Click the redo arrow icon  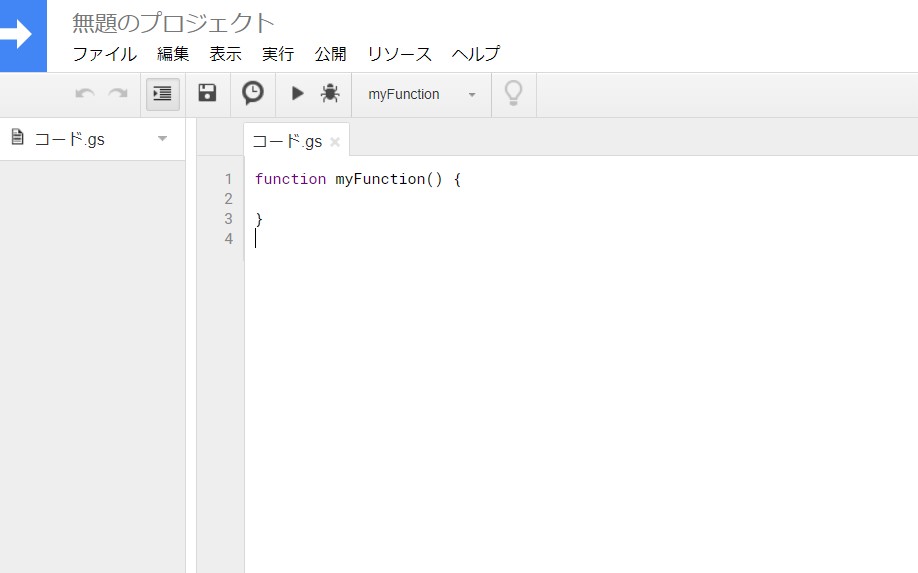118,94
